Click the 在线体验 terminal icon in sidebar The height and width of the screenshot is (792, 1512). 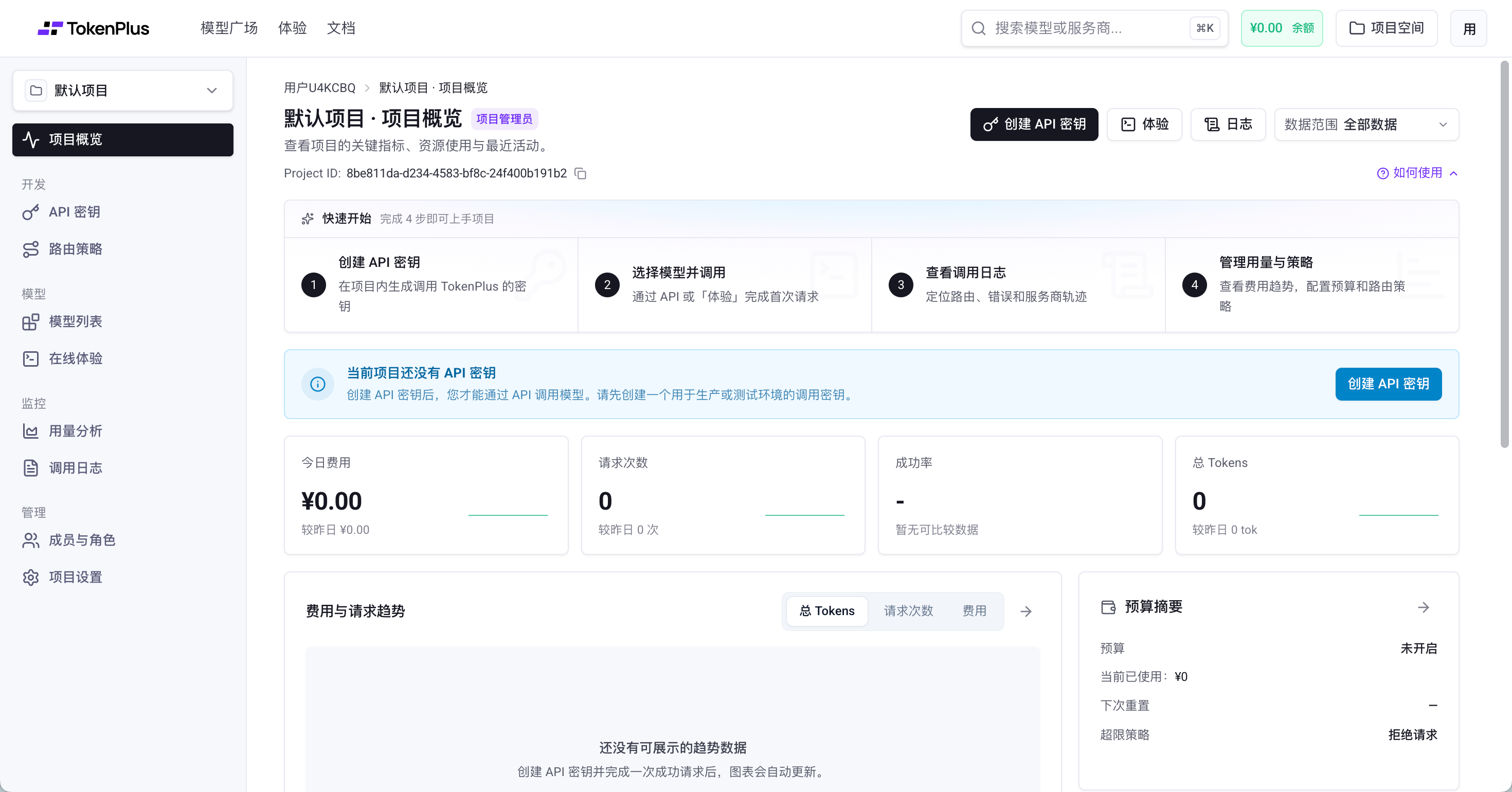click(x=30, y=359)
